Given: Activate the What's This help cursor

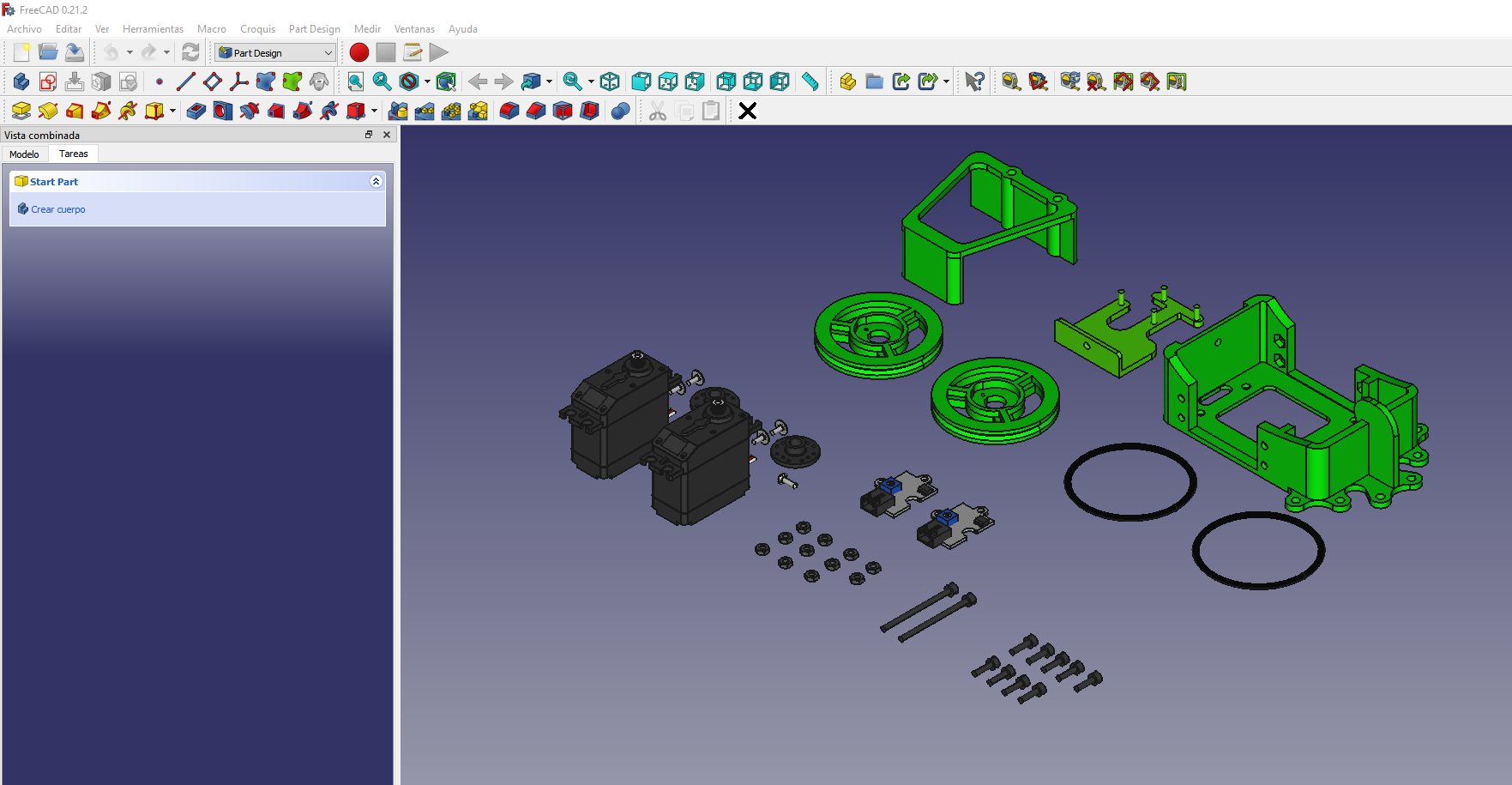Looking at the screenshot, I should click(973, 82).
